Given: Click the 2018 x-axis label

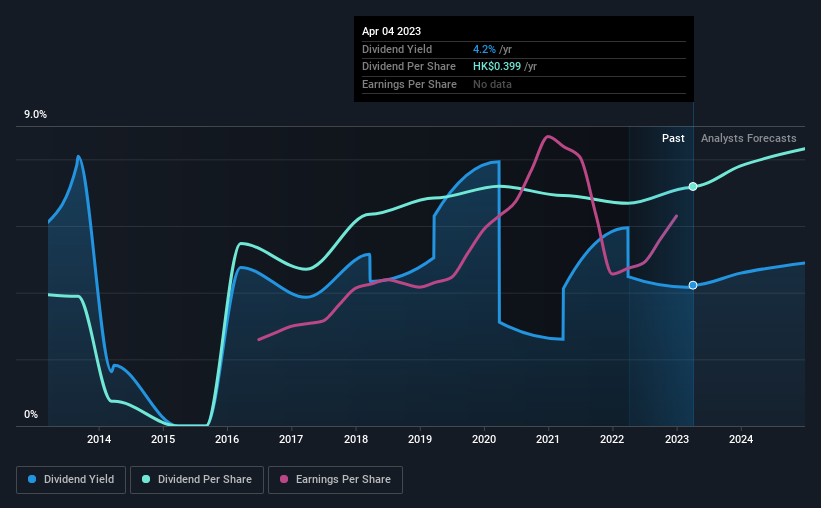Looking at the screenshot, I should [x=356, y=439].
